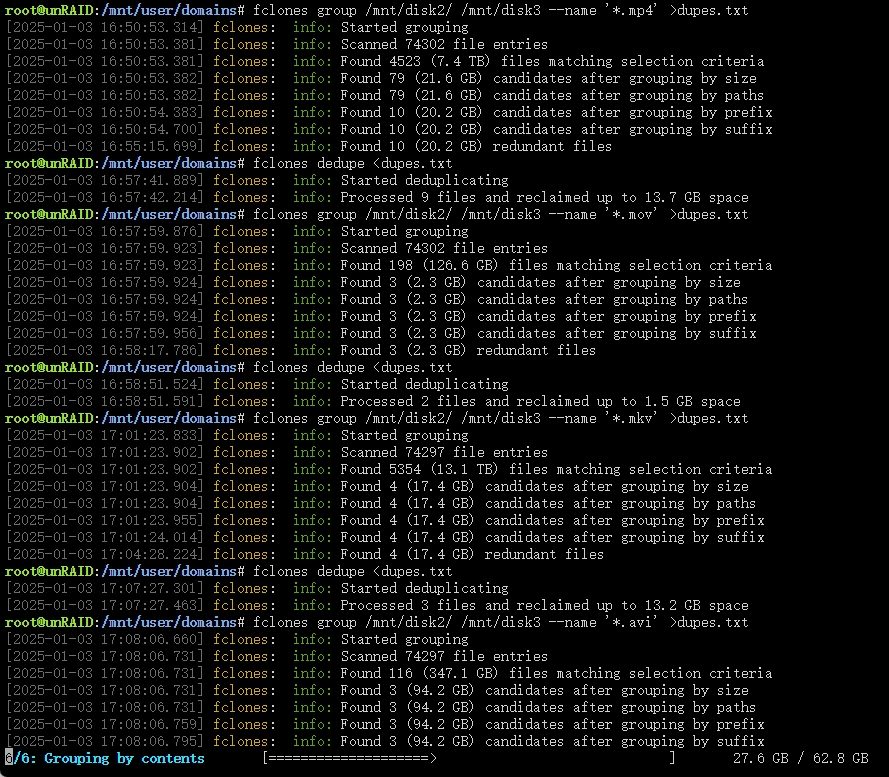Click 'Scanned 74302 file entries' at 16:50:53.381
The height and width of the screenshot is (777, 889).
pos(277,44)
